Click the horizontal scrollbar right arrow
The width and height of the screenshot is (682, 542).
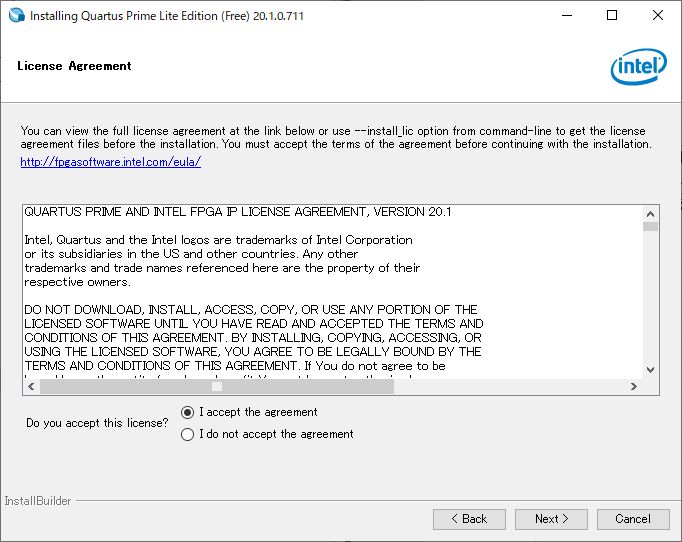click(x=632, y=386)
